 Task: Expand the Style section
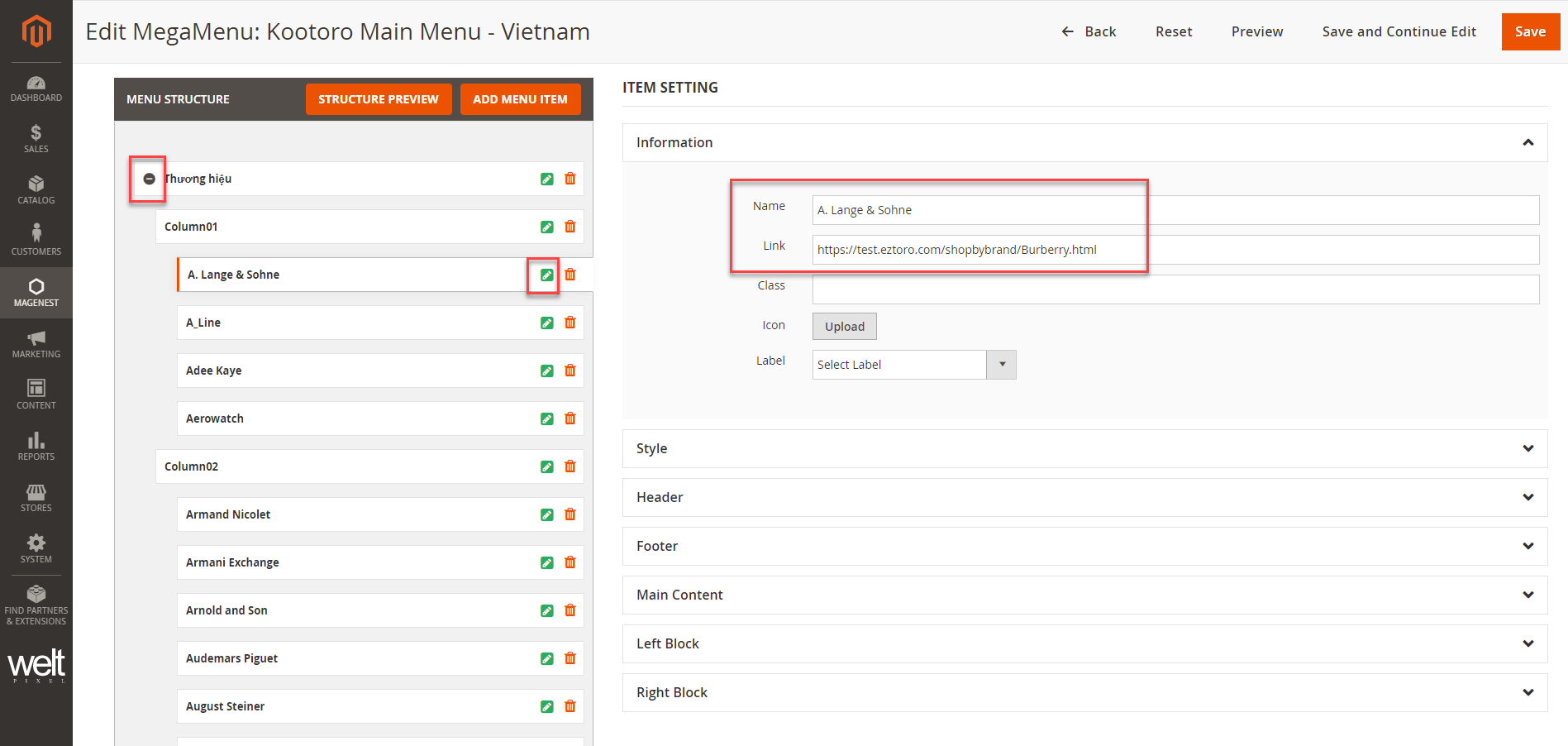click(x=1084, y=448)
